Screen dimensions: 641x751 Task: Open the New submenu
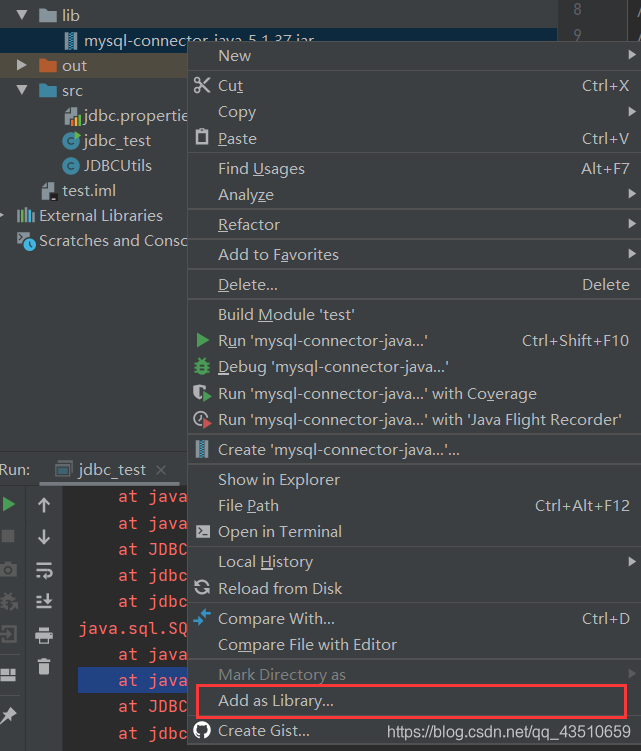[x=414, y=56]
